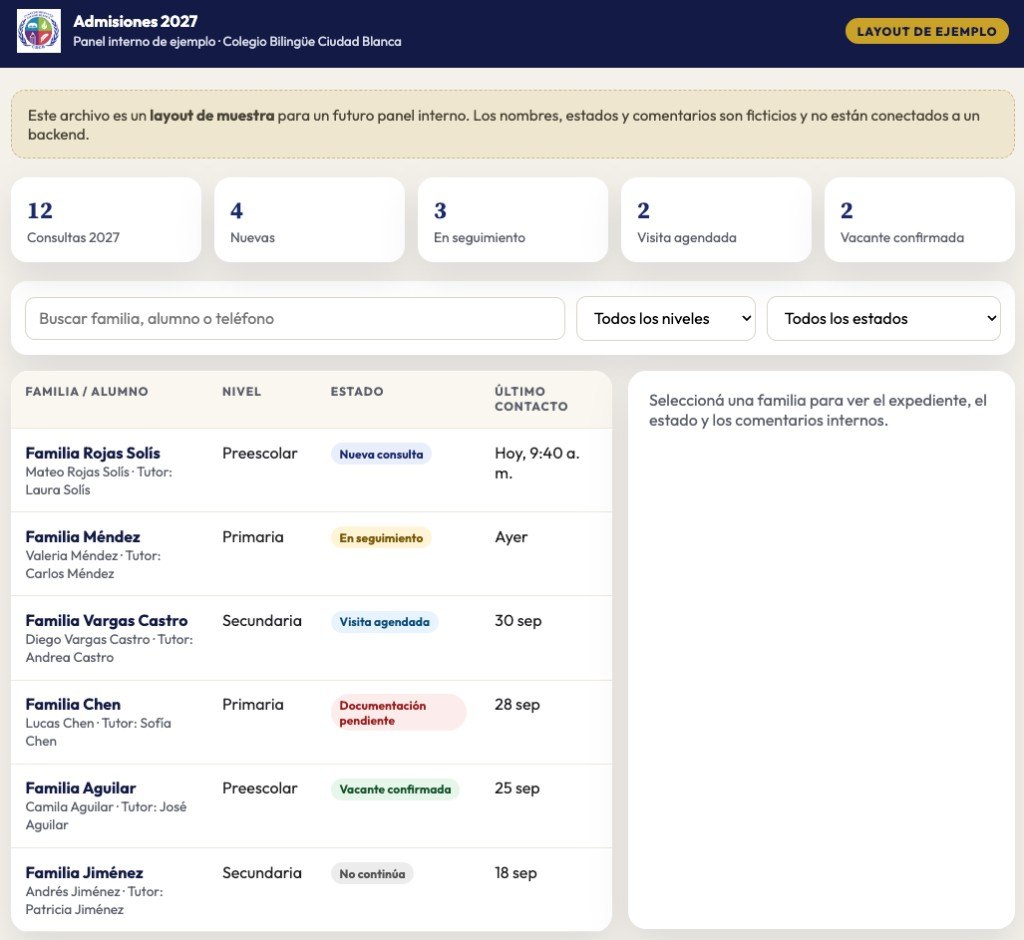Click Primaria level in Méndez row
Image resolution: width=1024 pixels, height=940 pixels.
pyautogui.click(x=253, y=536)
